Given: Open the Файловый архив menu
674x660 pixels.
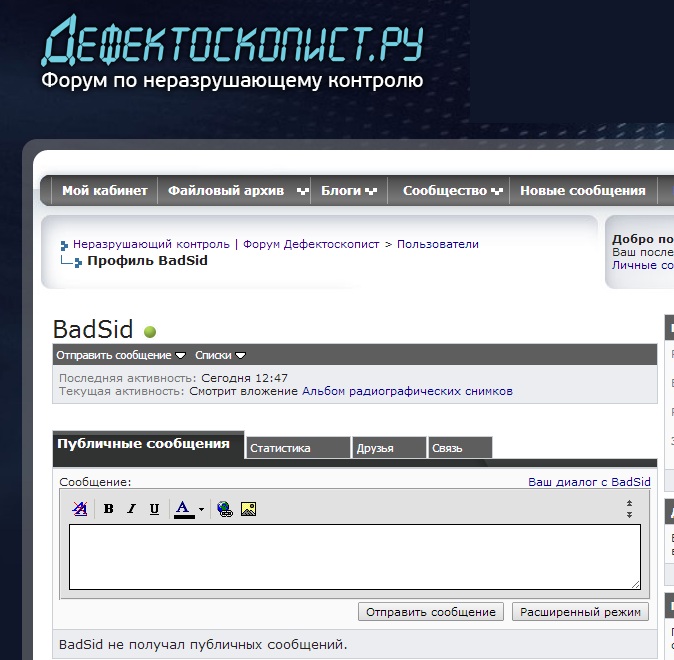Looking at the screenshot, I should click(226, 190).
